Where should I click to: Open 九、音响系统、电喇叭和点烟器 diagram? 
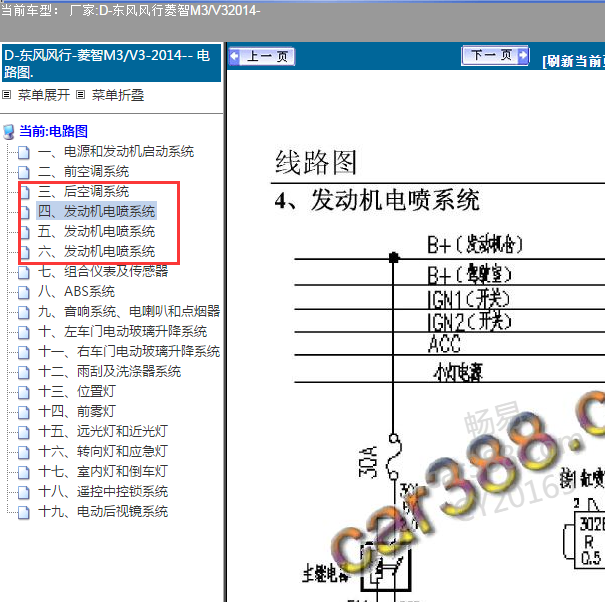(x=129, y=311)
